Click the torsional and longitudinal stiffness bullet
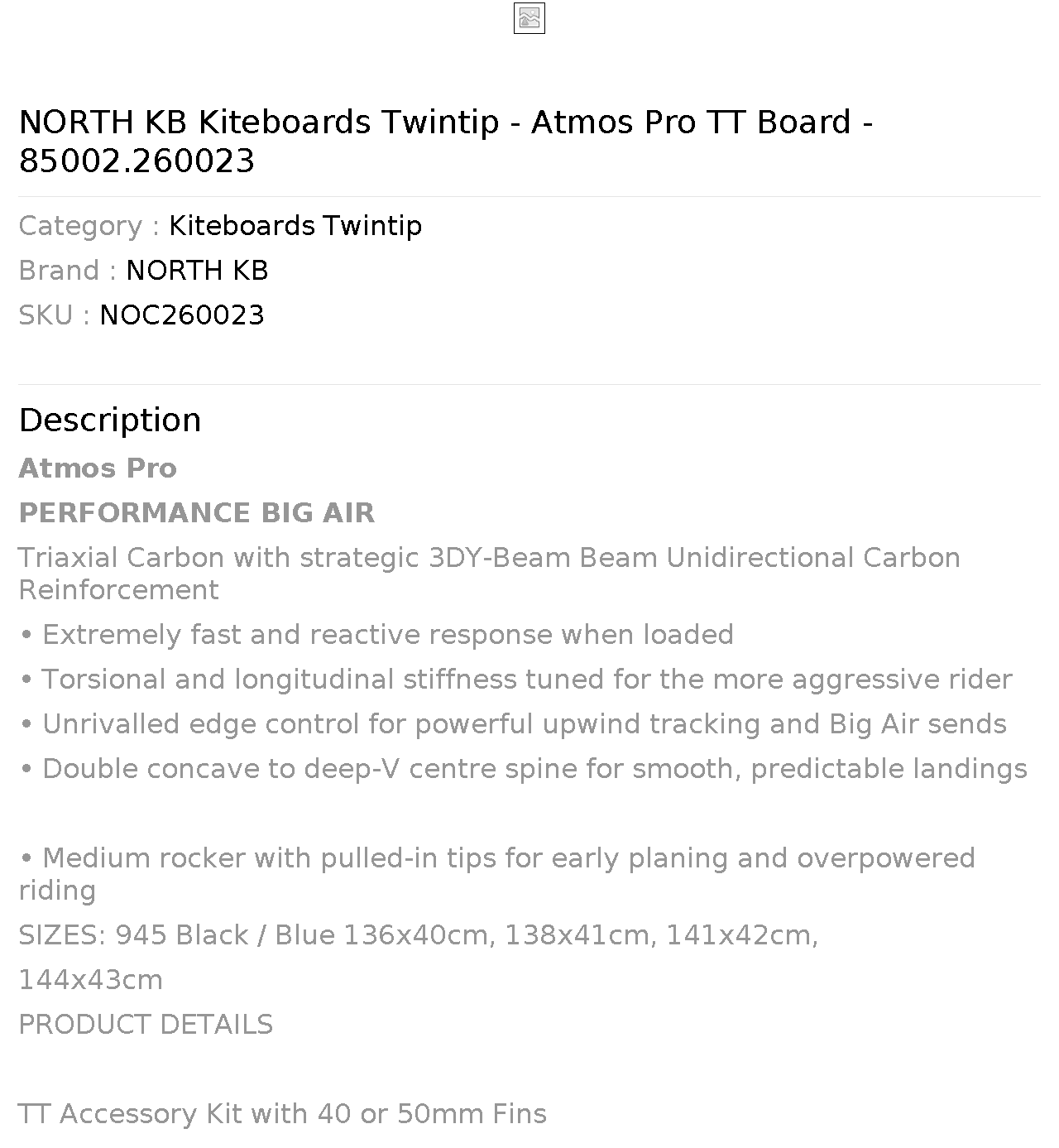1059x1148 pixels. 515,680
